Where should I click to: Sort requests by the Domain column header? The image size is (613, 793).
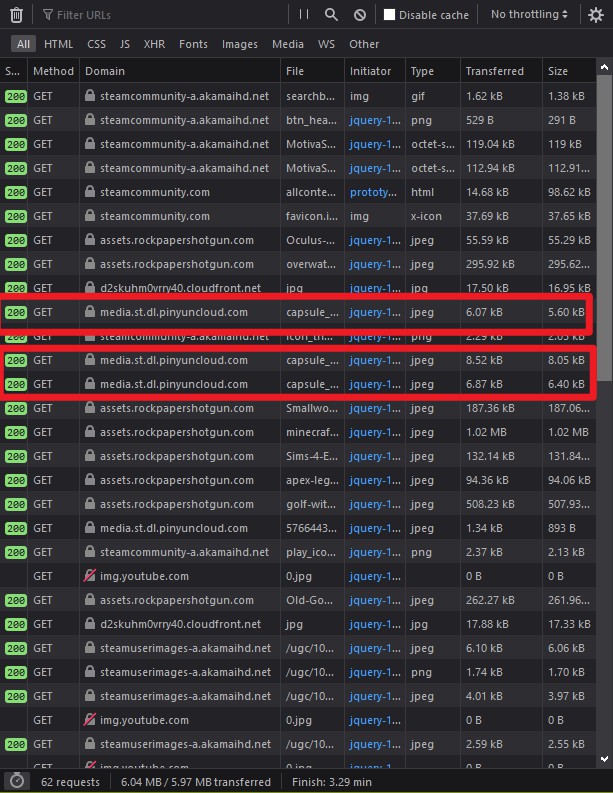105,71
